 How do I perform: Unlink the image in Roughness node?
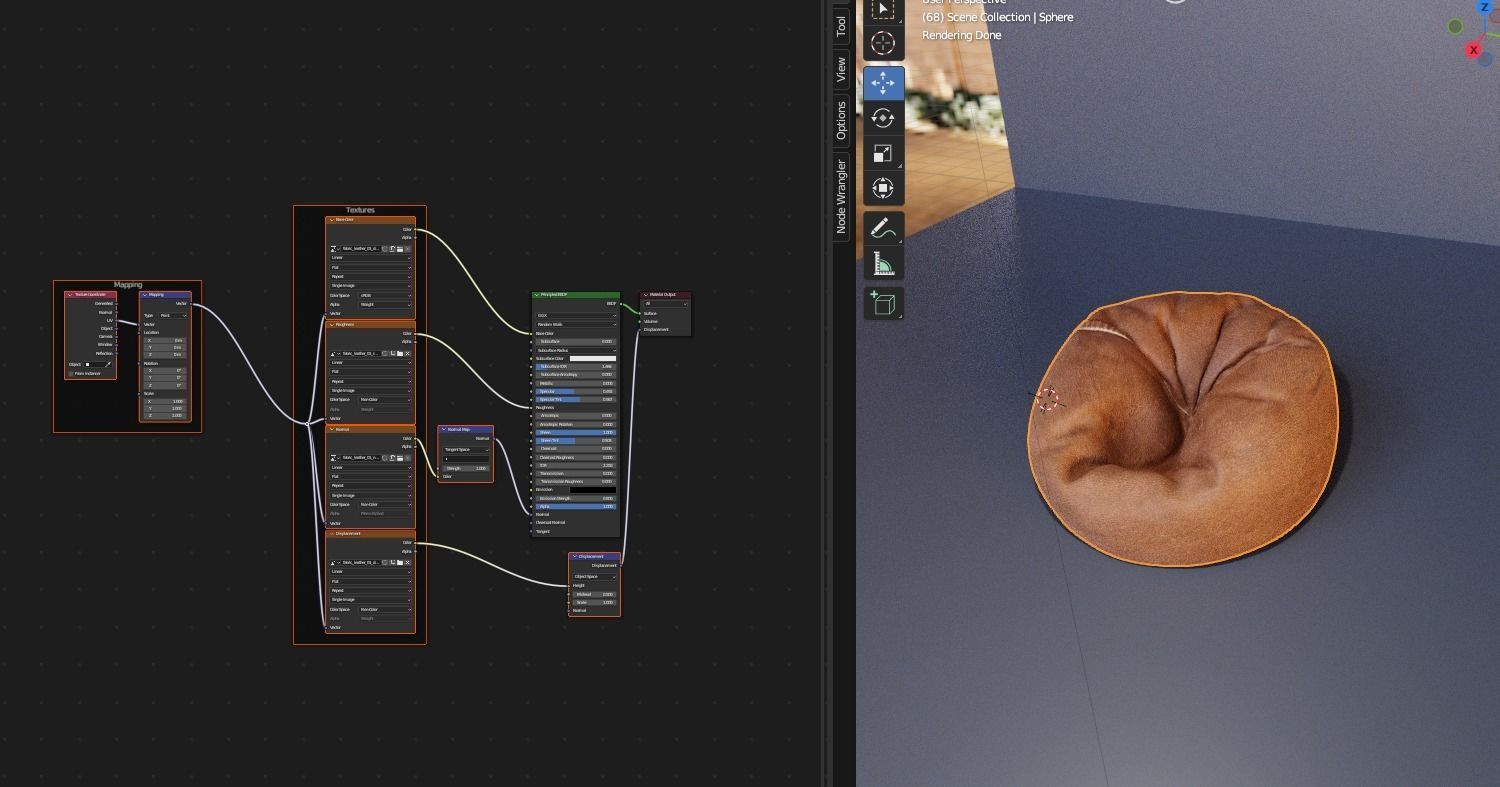408,353
